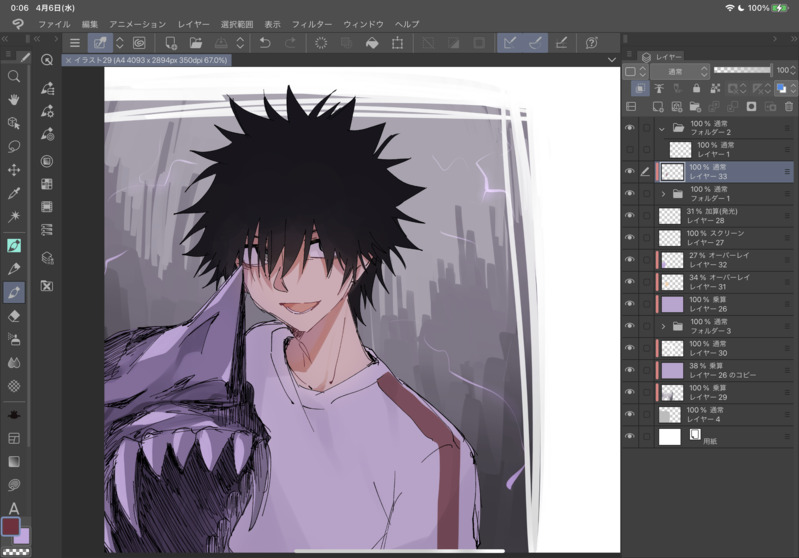
Task: Open the 編集 menu
Action: click(x=90, y=24)
